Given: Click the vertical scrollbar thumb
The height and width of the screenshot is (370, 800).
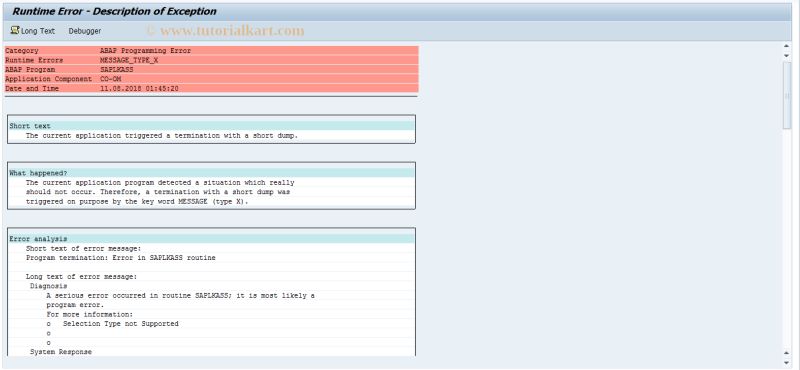Looking at the screenshot, I should click(x=787, y=95).
